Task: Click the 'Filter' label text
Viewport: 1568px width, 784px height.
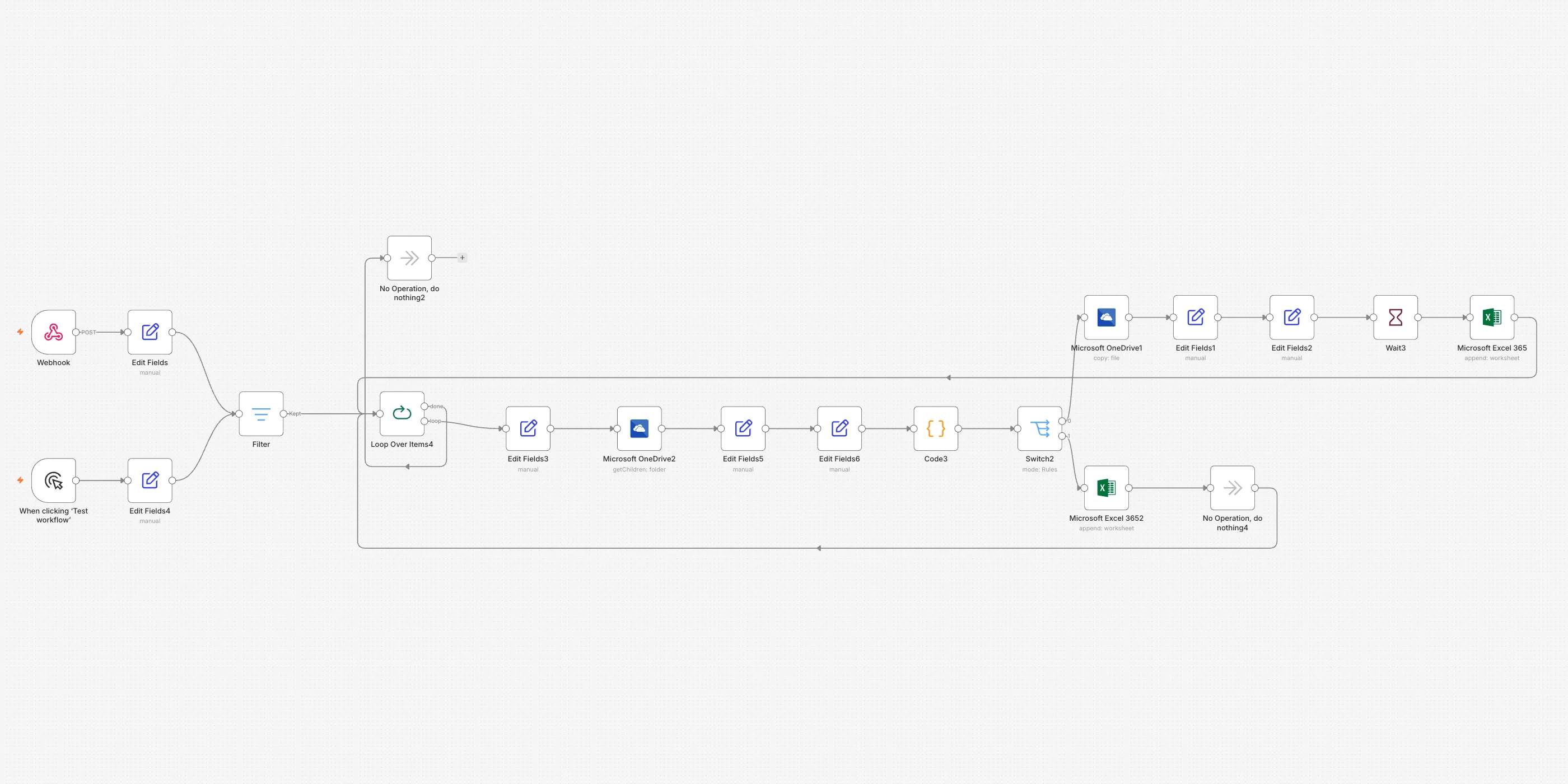Action: coord(261,444)
